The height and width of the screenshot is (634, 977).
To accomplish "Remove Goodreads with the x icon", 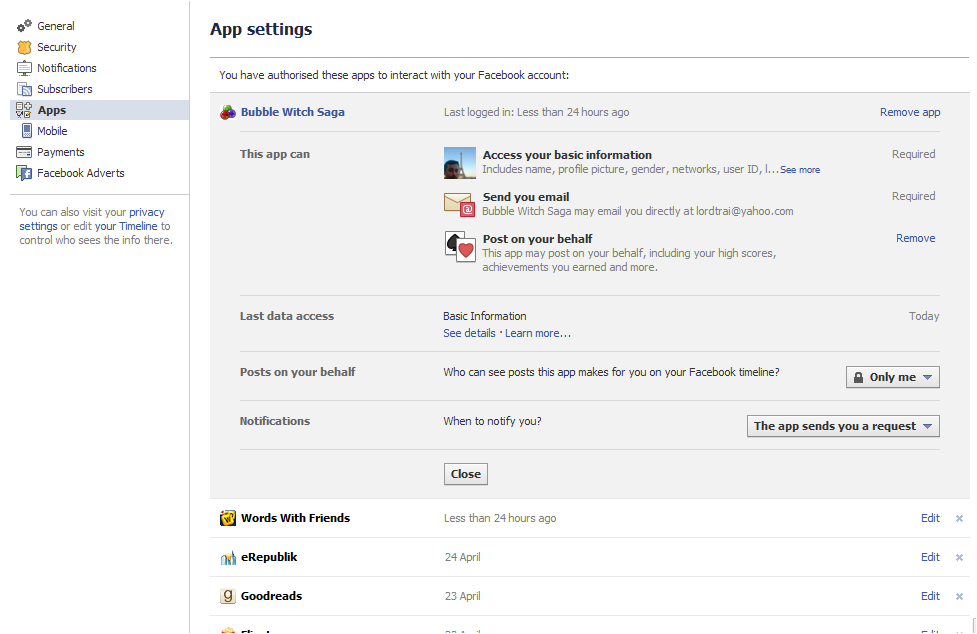I will [x=960, y=597].
